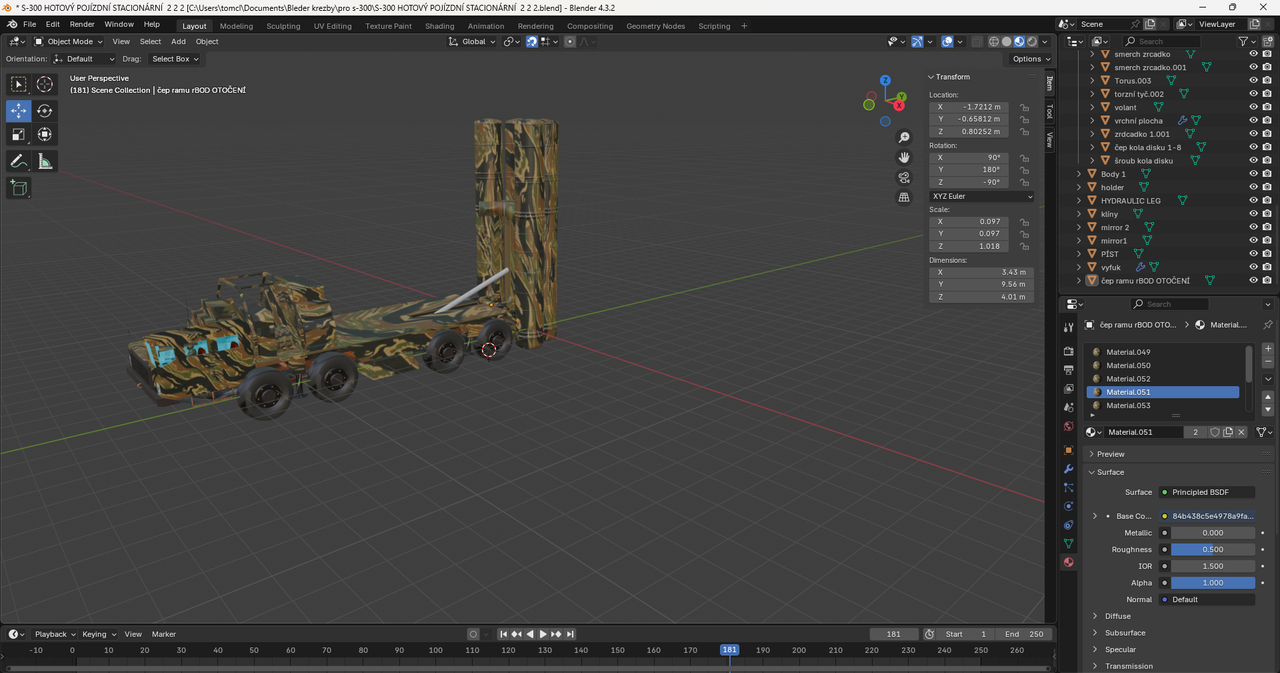
Task: Click the Roughness slider
Action: click(x=1213, y=549)
